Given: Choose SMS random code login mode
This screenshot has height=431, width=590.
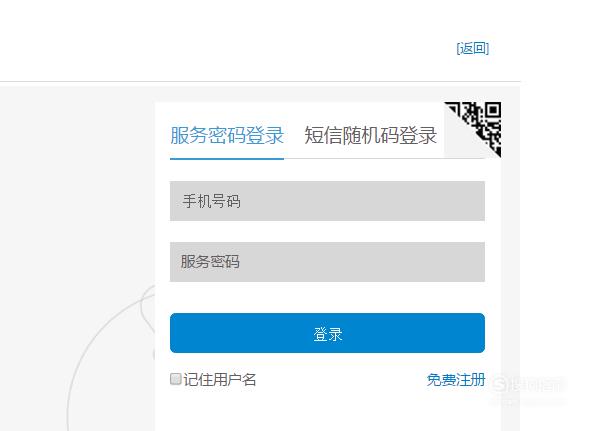Looking at the screenshot, I should tap(370, 135).
